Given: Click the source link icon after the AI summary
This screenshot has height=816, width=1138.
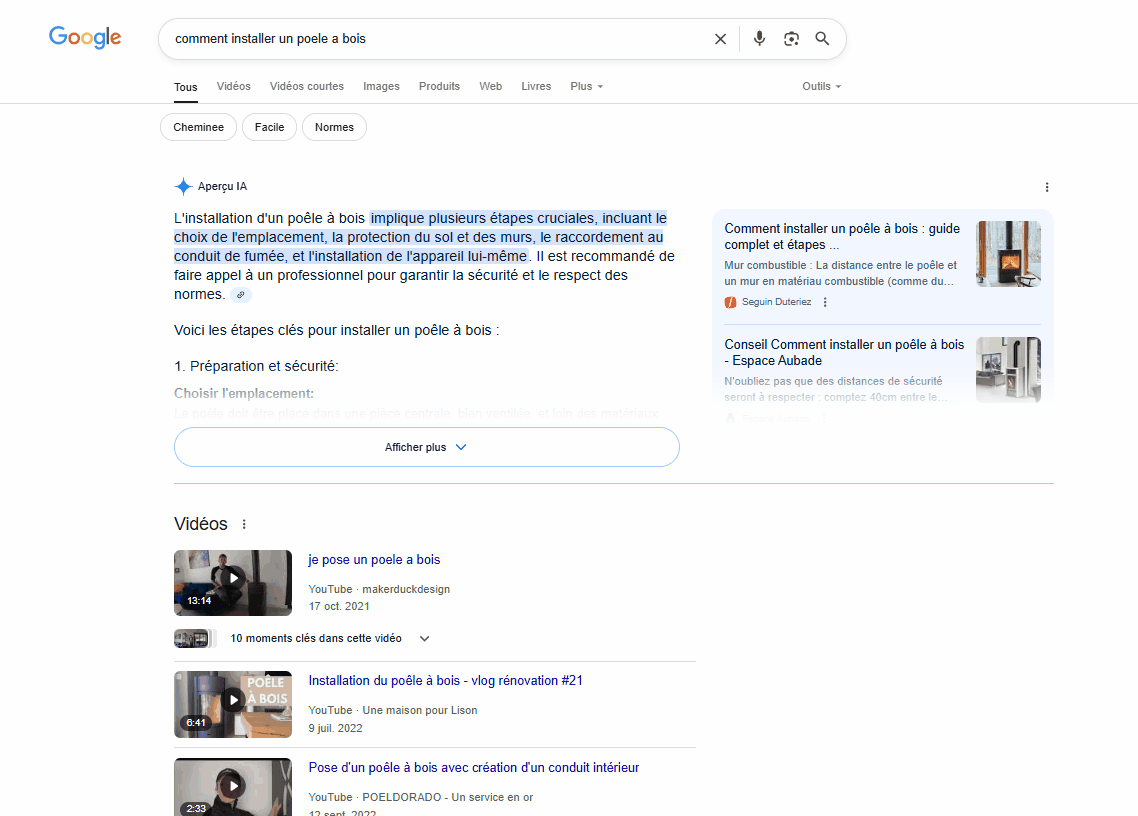Looking at the screenshot, I should tap(241, 295).
